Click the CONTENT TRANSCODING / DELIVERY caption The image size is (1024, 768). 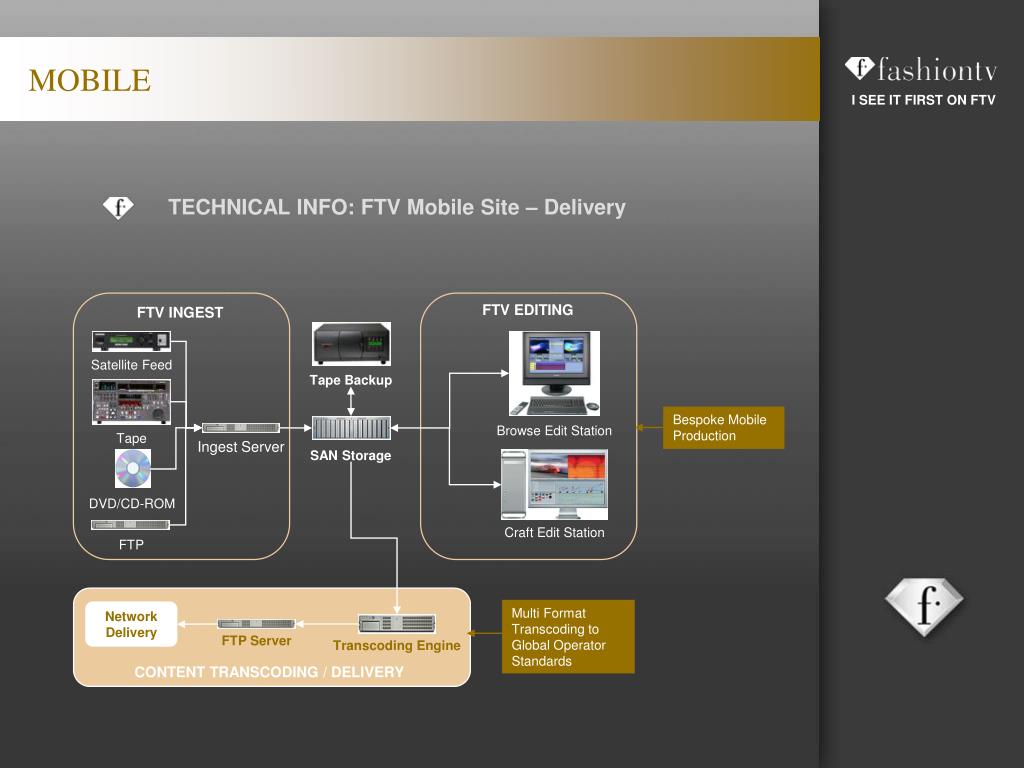pos(269,672)
